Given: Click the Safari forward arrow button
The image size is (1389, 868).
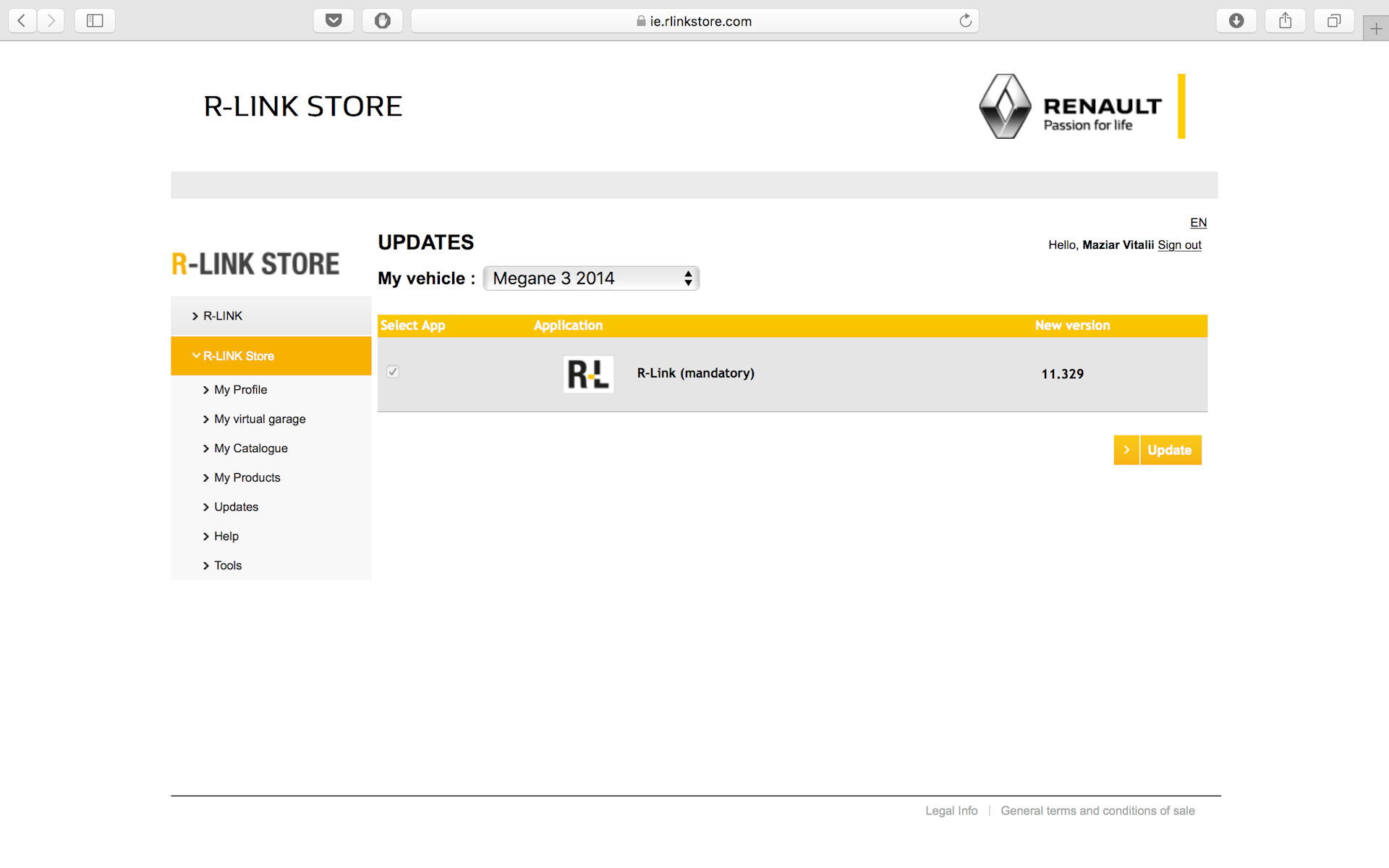Looking at the screenshot, I should pyautogui.click(x=51, y=20).
